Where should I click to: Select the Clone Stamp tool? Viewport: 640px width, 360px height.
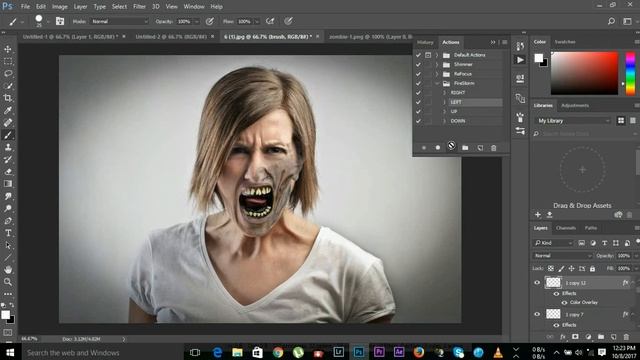point(8,147)
